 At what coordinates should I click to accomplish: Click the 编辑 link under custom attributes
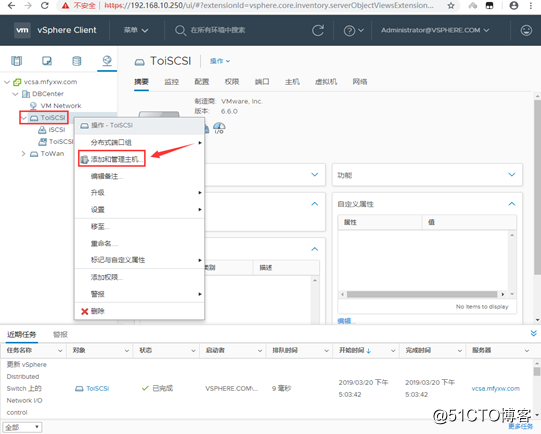346,321
